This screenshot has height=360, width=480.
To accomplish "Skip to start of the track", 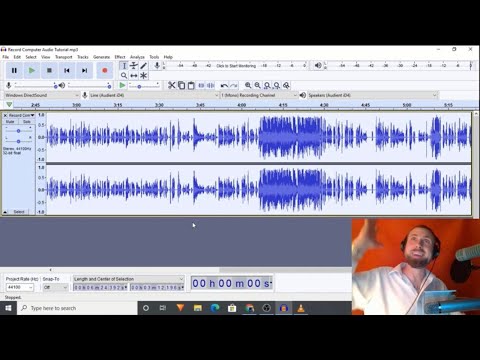I will (67, 70).
